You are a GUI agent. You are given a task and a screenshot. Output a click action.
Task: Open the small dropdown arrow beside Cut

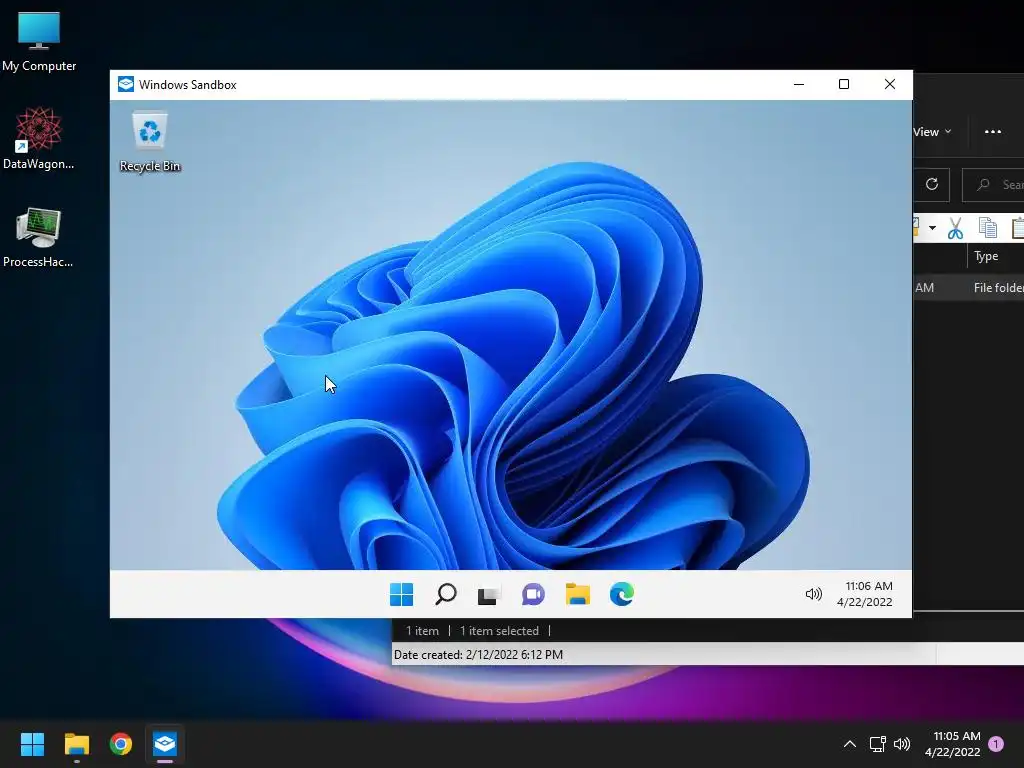(933, 228)
